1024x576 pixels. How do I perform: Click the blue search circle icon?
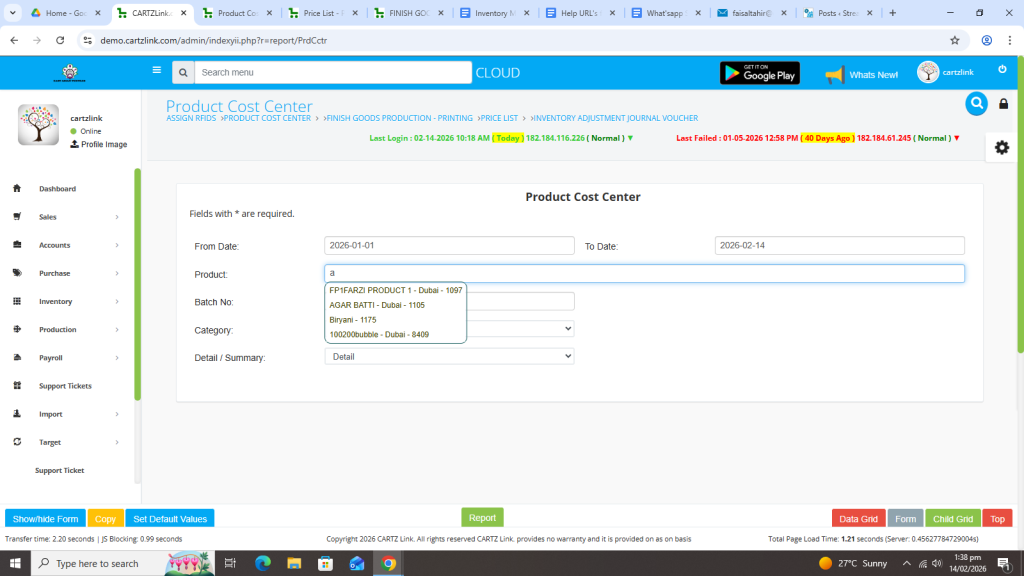point(976,104)
